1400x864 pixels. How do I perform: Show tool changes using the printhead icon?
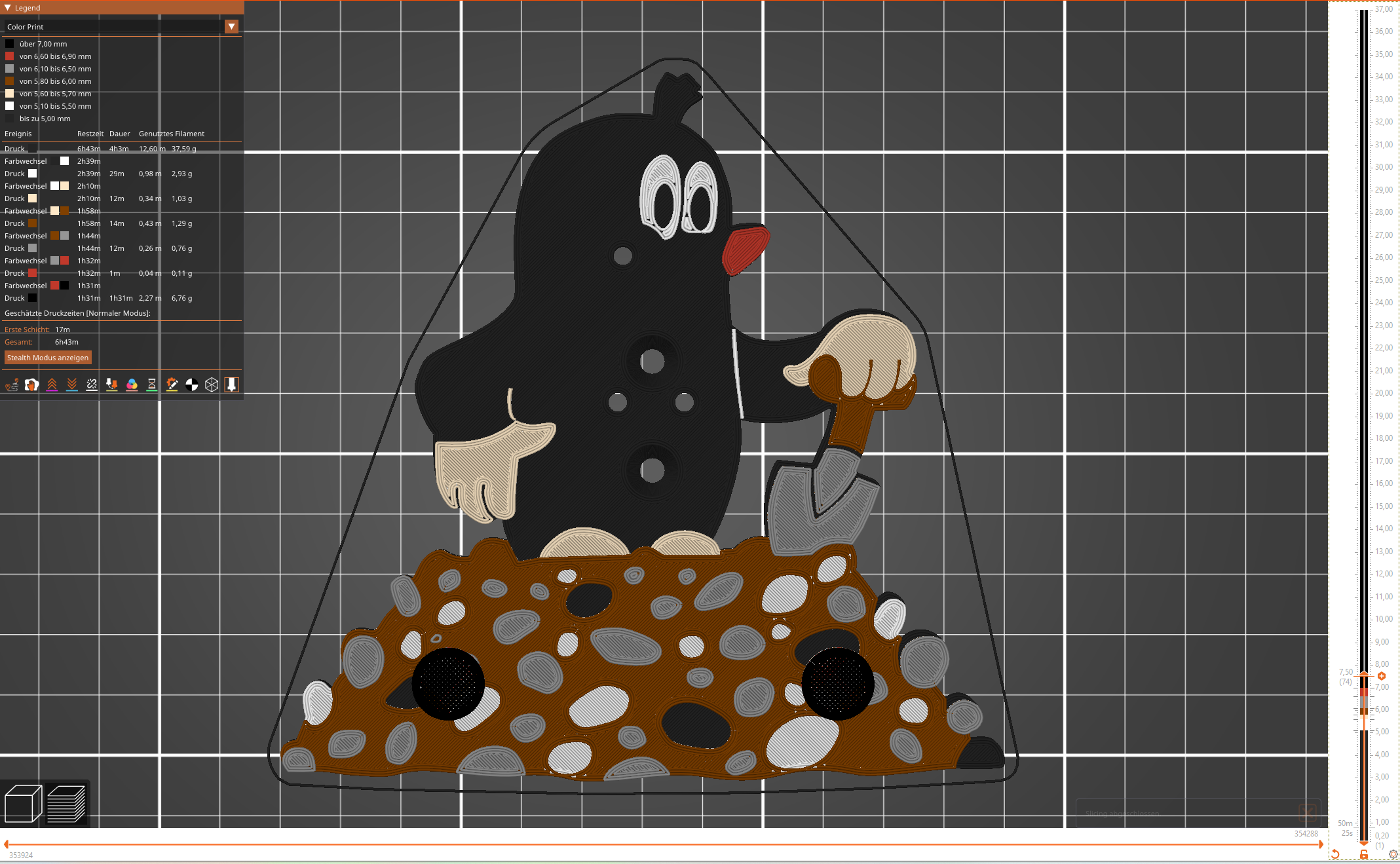click(111, 385)
